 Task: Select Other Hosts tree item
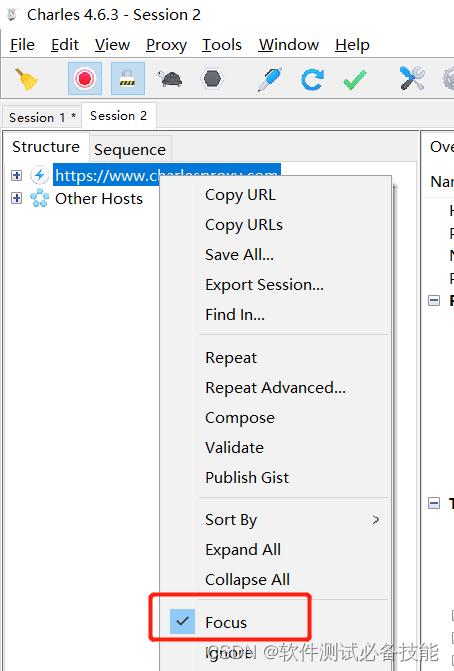tap(99, 199)
